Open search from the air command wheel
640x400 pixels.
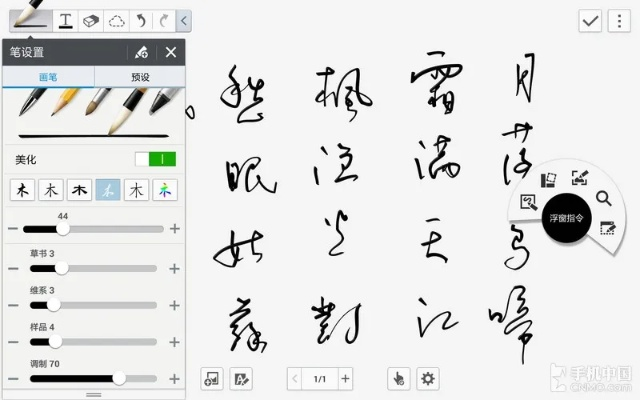pyautogui.click(x=604, y=199)
